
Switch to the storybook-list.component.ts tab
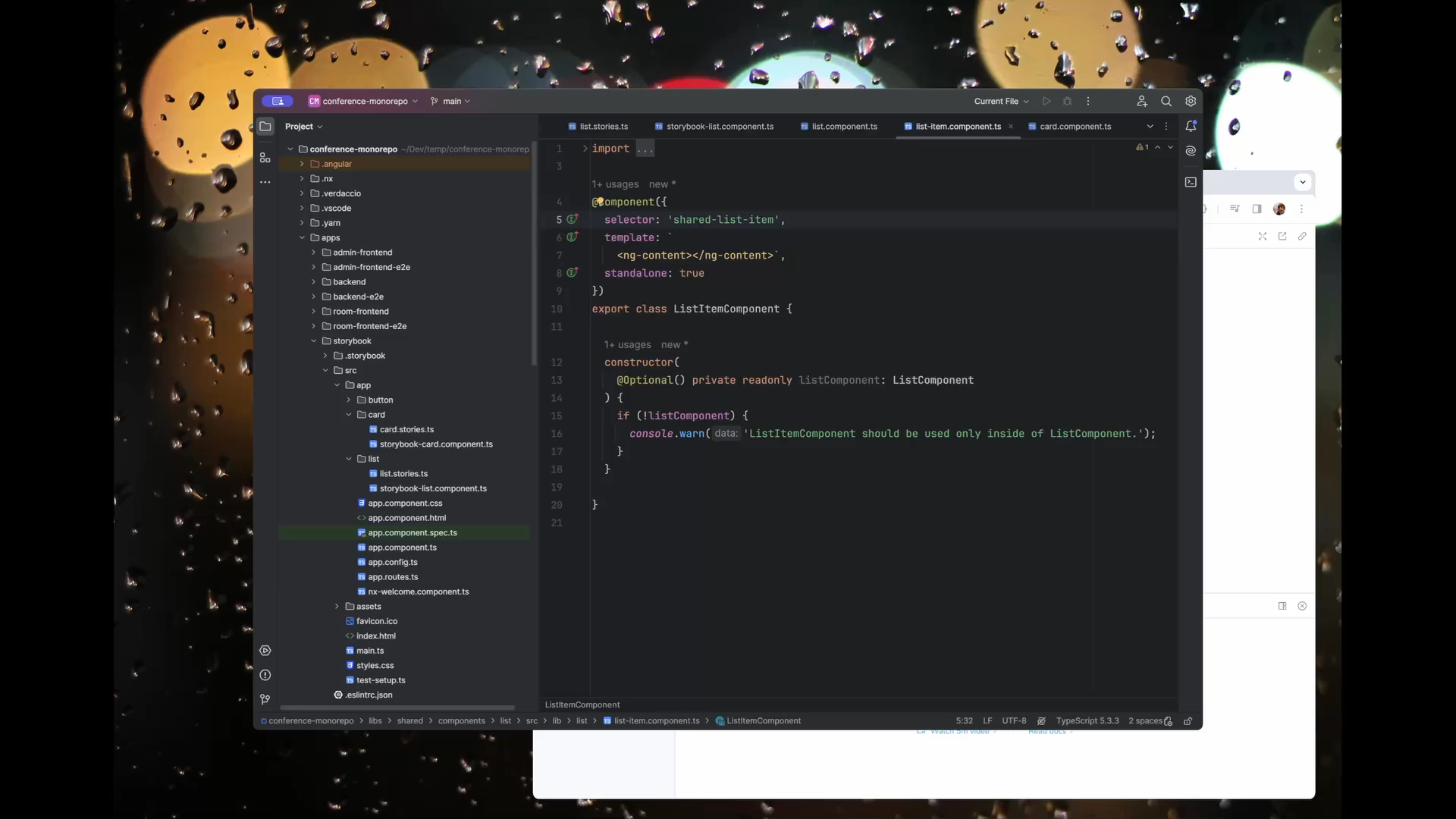point(714,127)
